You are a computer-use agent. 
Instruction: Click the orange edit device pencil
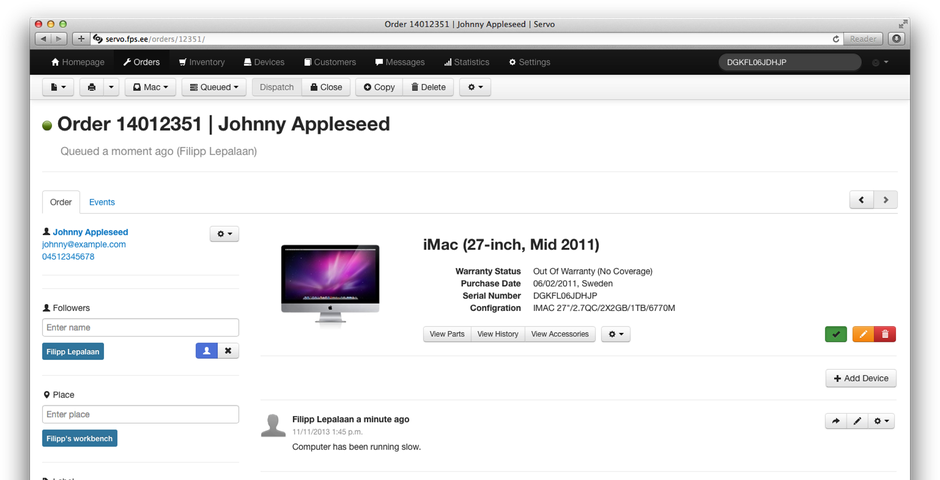(x=863, y=334)
